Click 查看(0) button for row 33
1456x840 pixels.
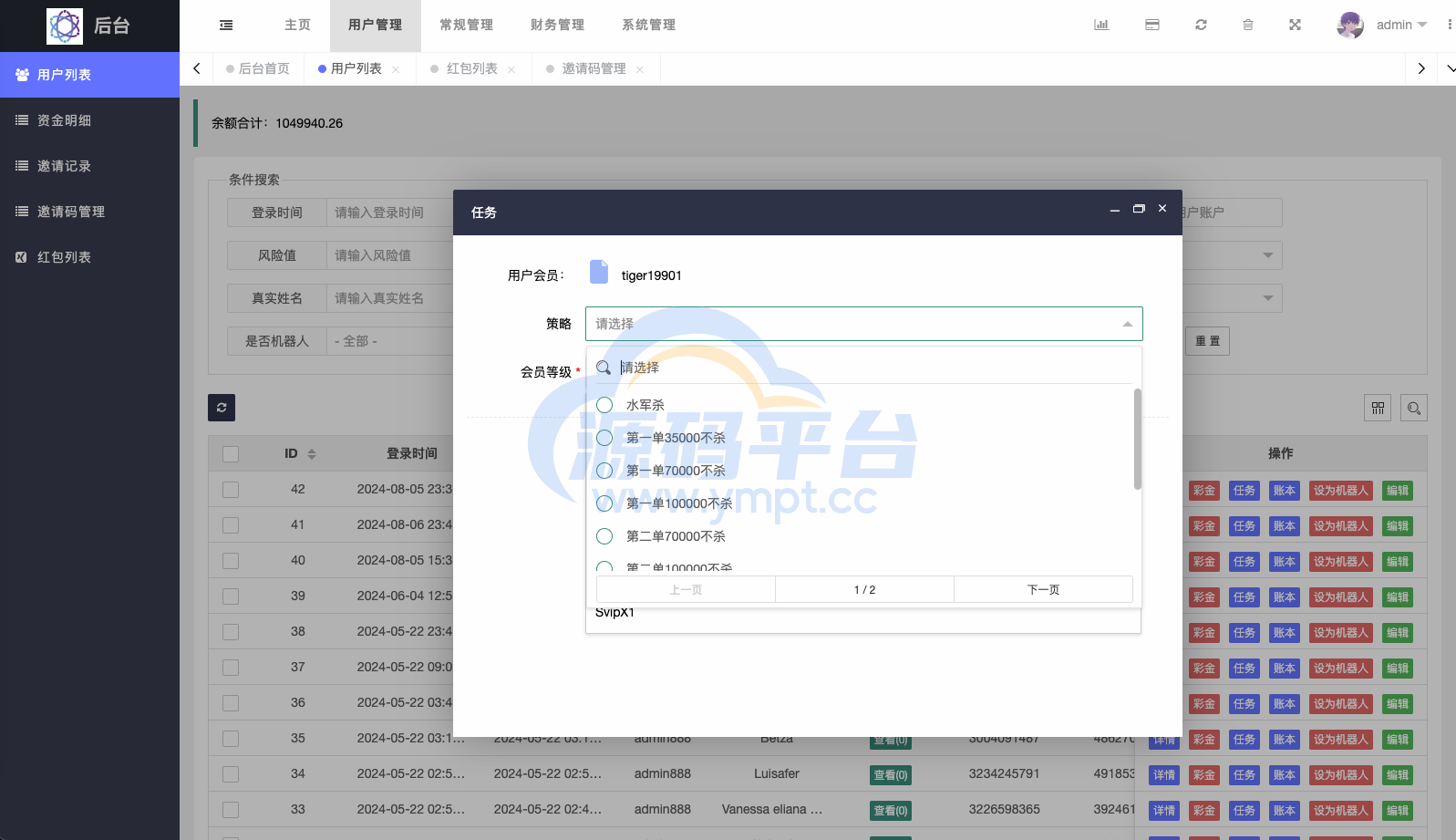click(891, 811)
